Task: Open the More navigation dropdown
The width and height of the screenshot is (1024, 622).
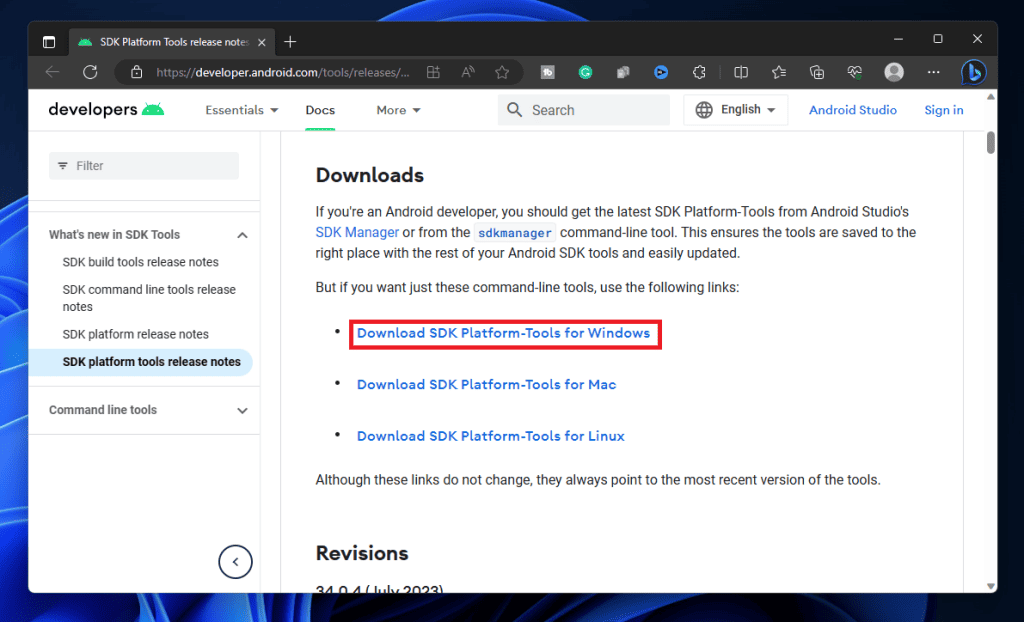Action: [397, 109]
